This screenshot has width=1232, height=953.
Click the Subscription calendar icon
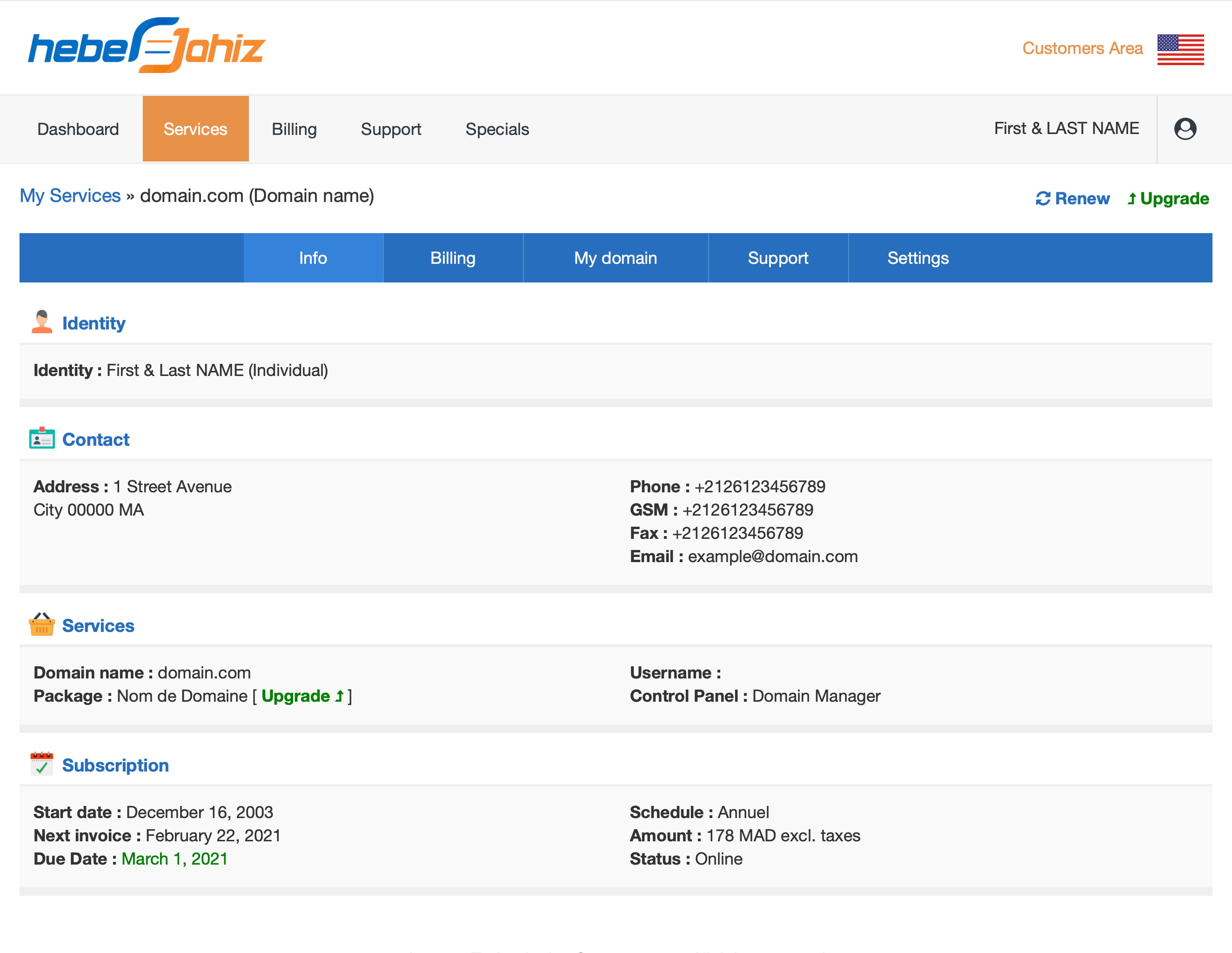coord(42,764)
